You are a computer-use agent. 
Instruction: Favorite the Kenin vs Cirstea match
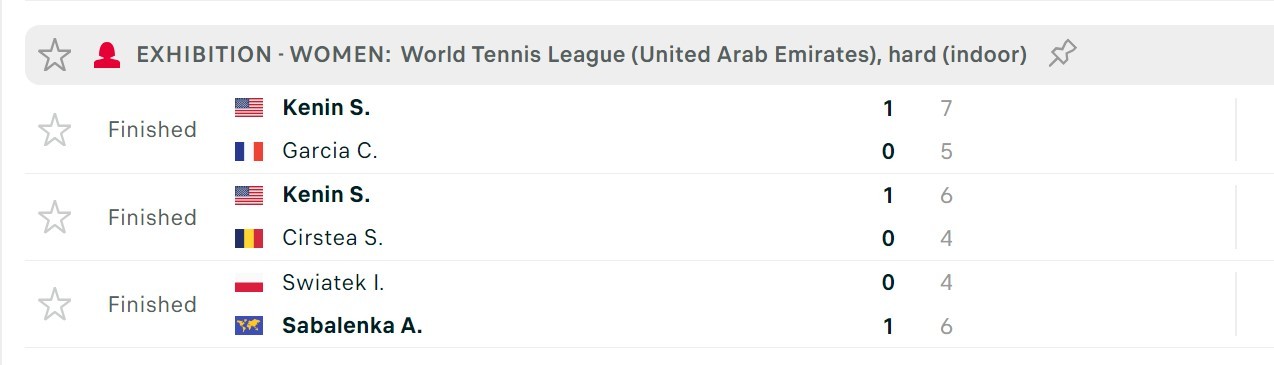tap(54, 217)
